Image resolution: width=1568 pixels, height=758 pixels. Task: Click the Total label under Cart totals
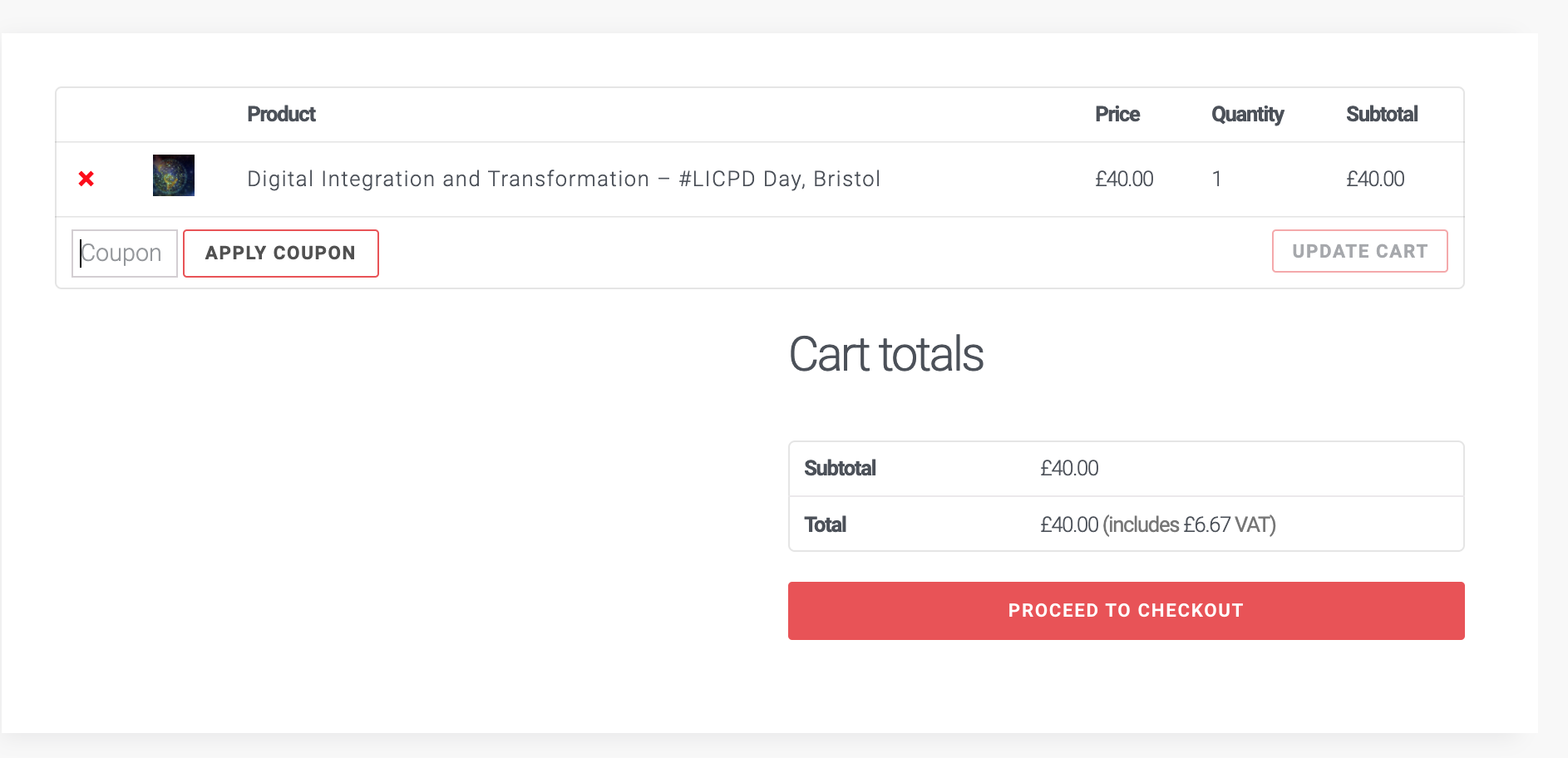(825, 525)
